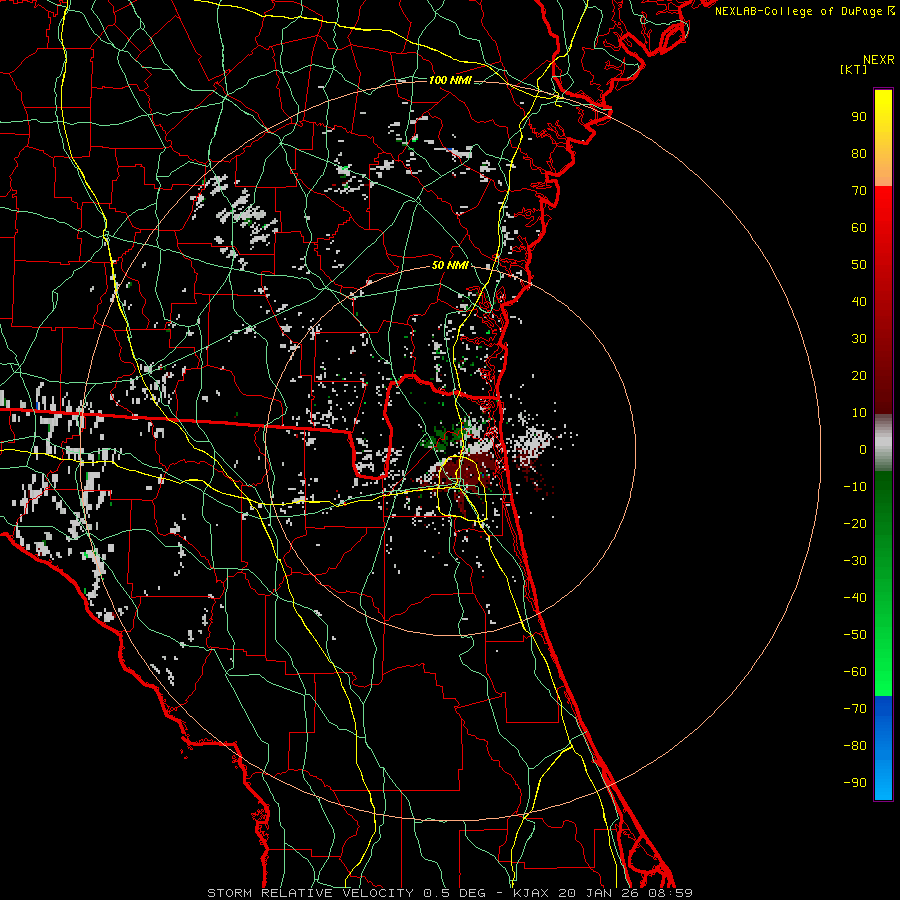Screen dimensions: 900x900
Task: Click the 100 NMI range ring label
Action: (x=450, y=80)
